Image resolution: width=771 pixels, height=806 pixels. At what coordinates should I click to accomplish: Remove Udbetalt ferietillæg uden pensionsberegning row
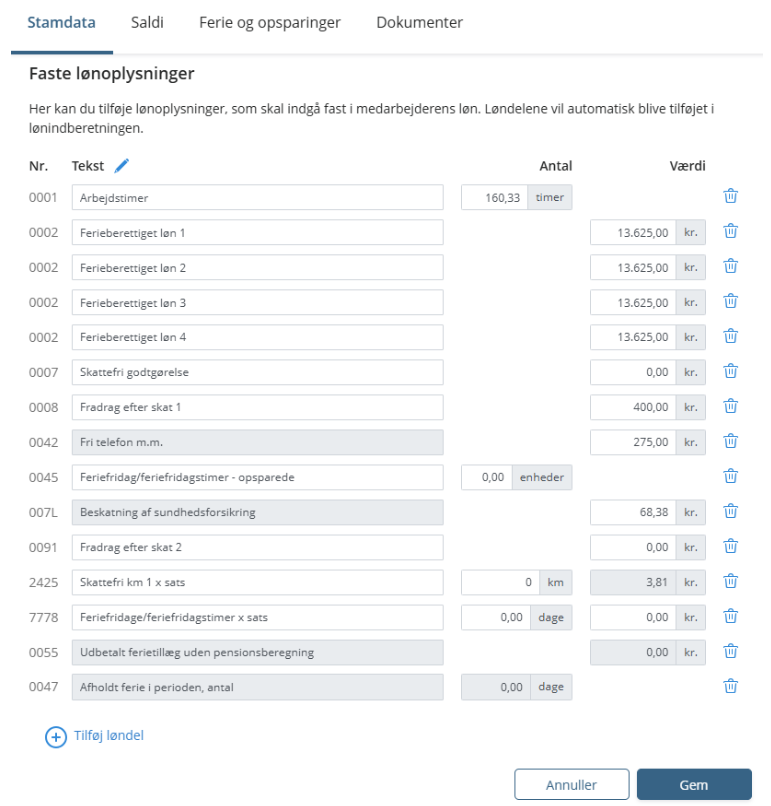tap(730, 651)
